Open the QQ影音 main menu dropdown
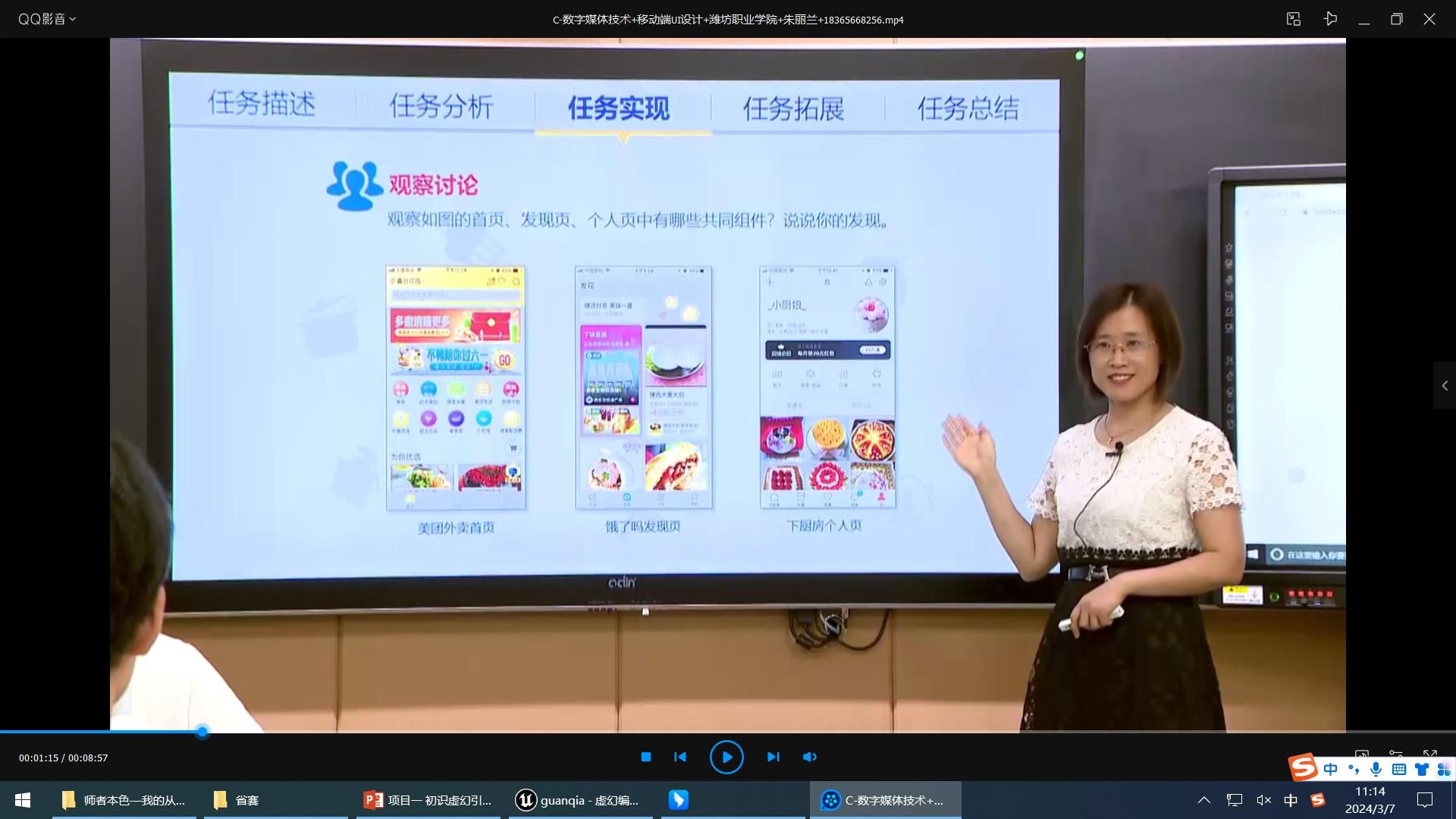Screen dimensions: 1456x819 [47, 19]
